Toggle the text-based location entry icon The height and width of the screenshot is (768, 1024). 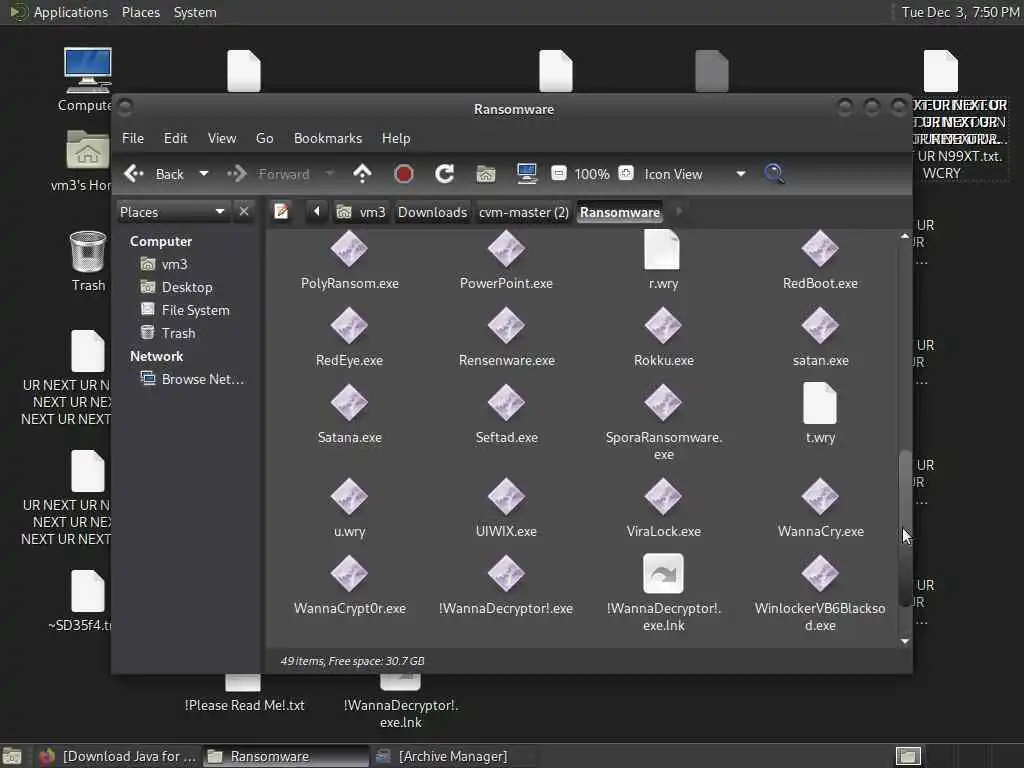(x=281, y=212)
